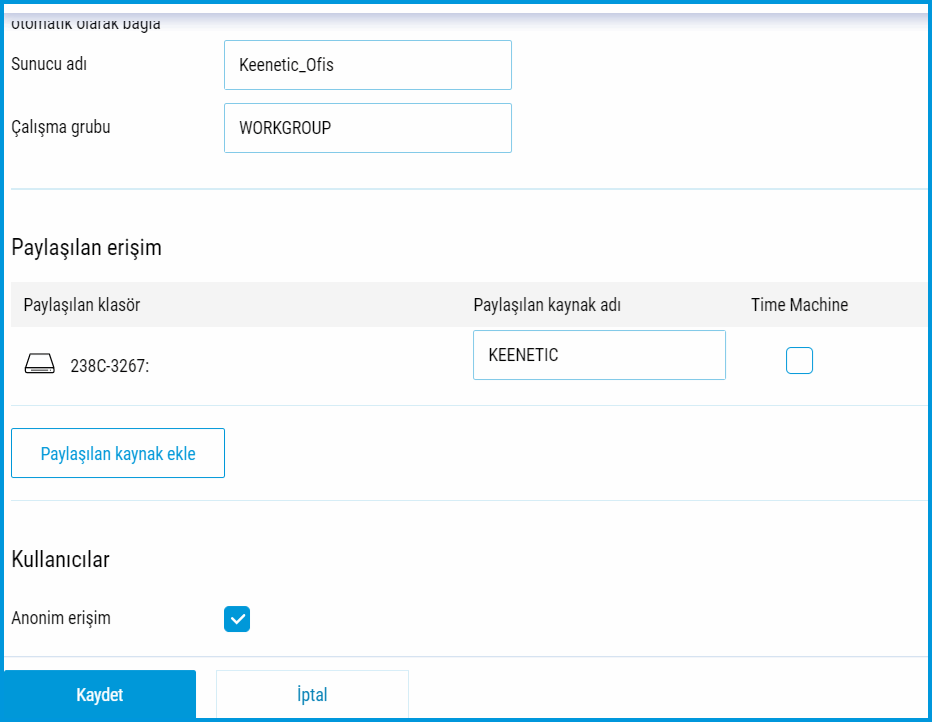Click the Kaydet button to save
The width and height of the screenshot is (932, 722).
pyautogui.click(x=99, y=695)
